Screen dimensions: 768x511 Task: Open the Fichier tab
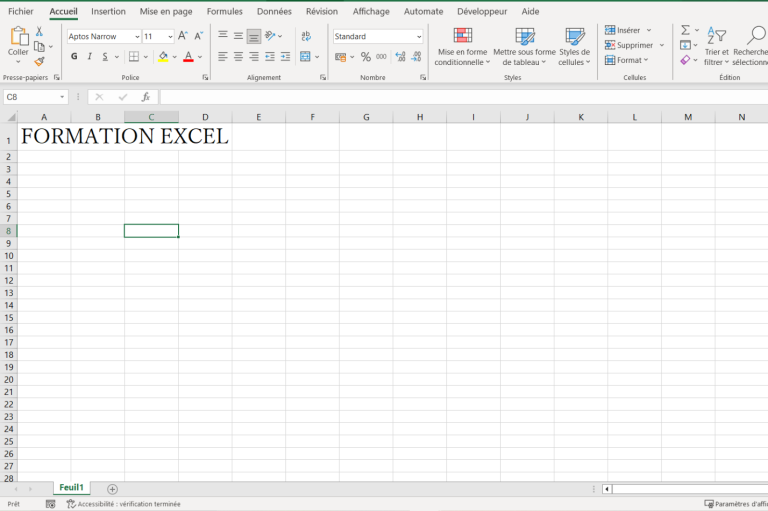point(21,11)
